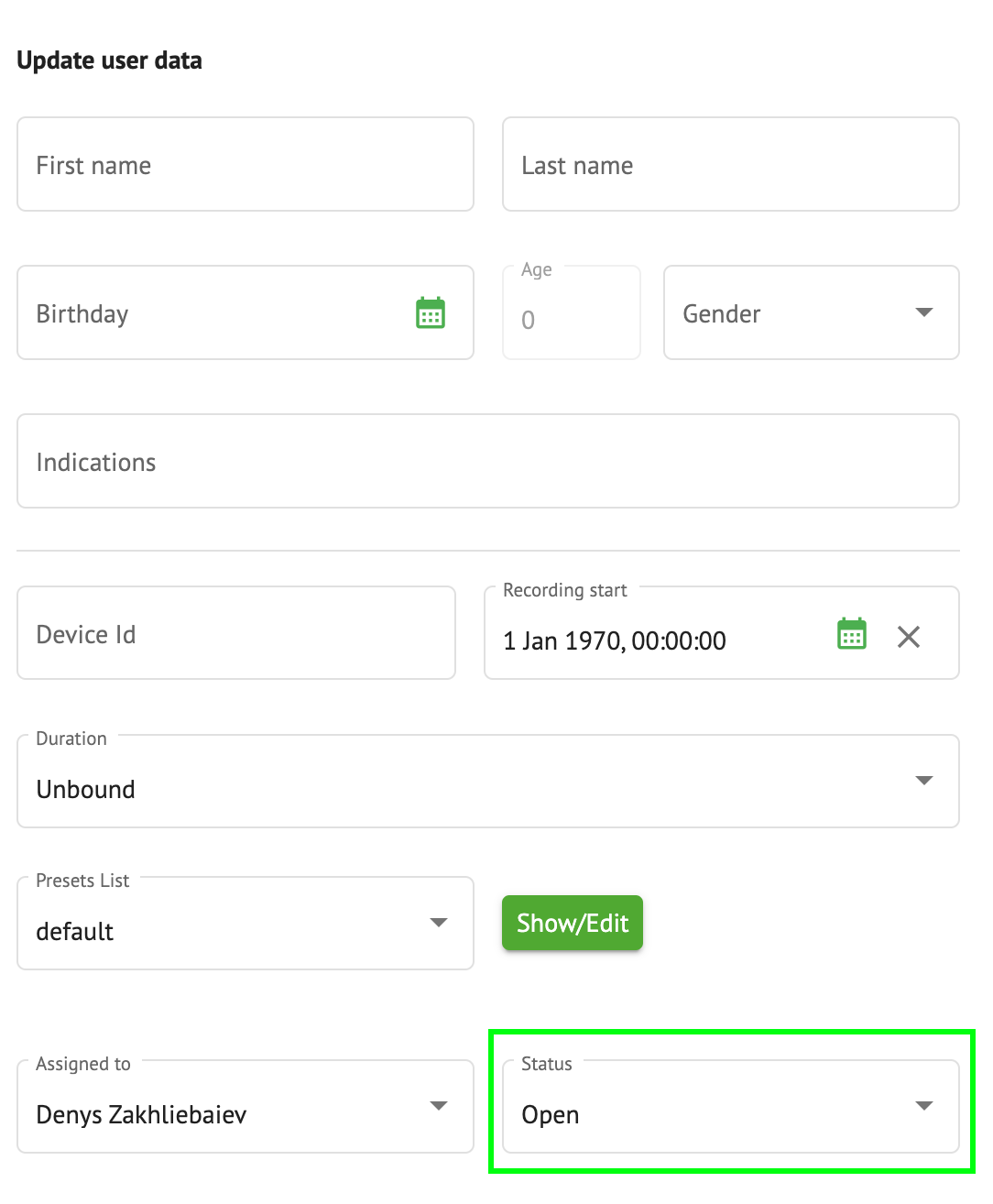Viewport: 993px width, 1204px height.
Task: Focus the First name field
Action: [x=245, y=165]
